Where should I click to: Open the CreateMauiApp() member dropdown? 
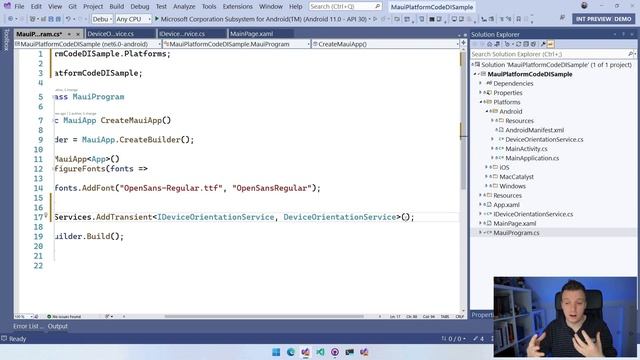click(385, 44)
